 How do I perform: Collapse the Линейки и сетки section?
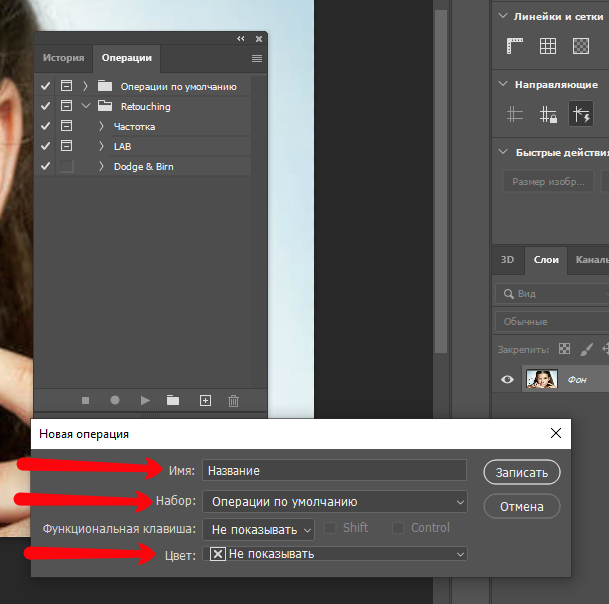pyautogui.click(x=503, y=16)
